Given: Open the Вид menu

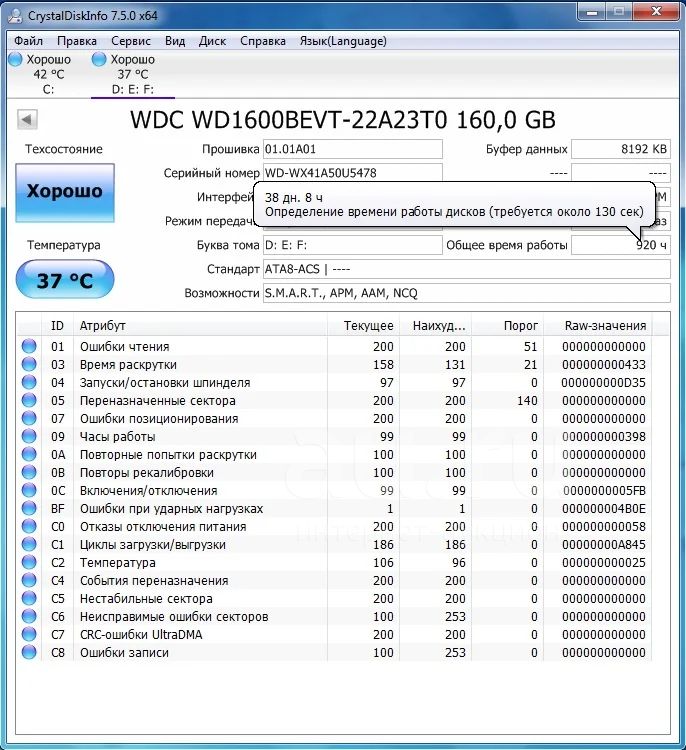Looking at the screenshot, I should pyautogui.click(x=175, y=41).
